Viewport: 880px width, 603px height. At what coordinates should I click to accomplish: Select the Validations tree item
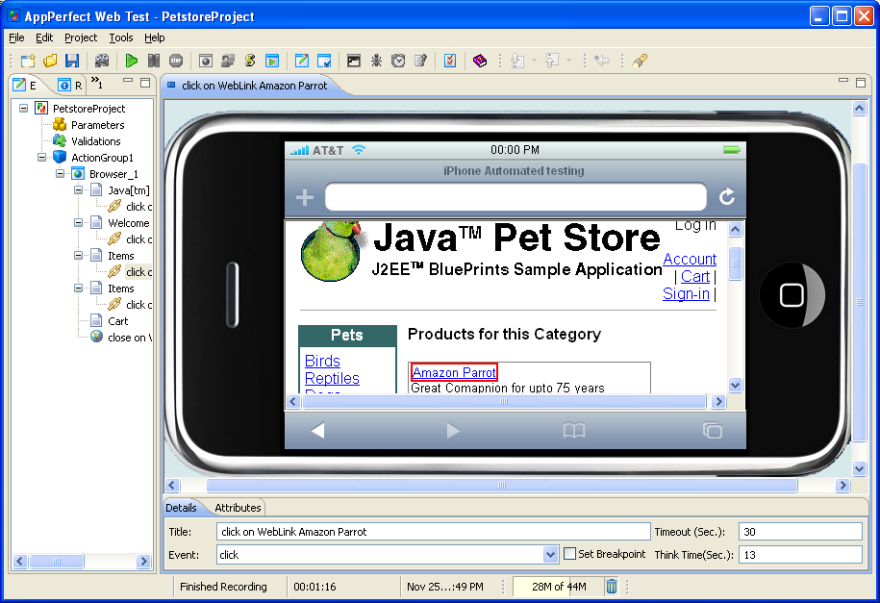[95, 141]
